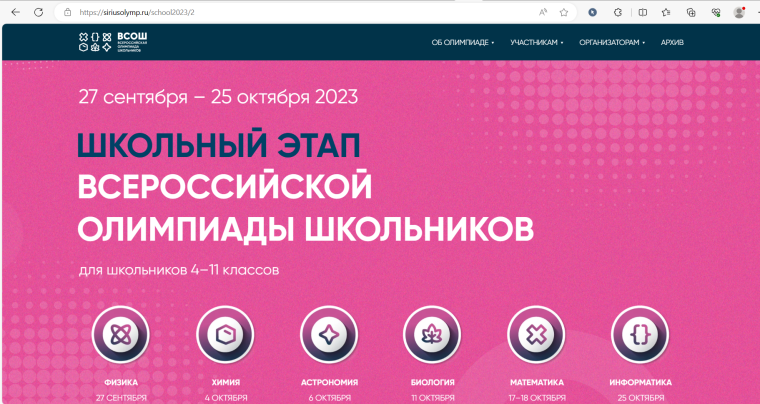Select the Химия hexagon icon

point(225,334)
